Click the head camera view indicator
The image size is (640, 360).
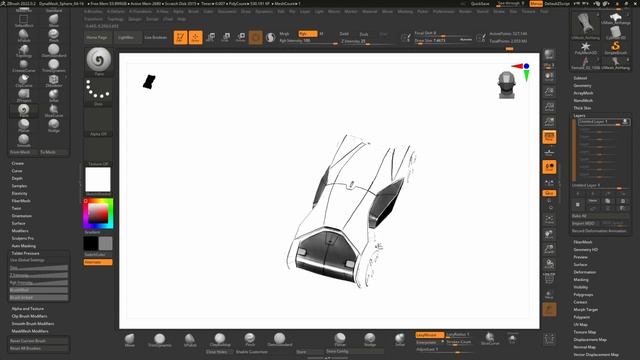tap(507, 85)
